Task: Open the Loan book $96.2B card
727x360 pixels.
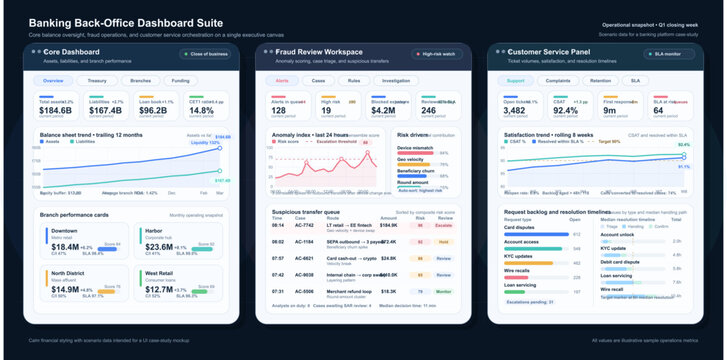Action: (x=157, y=105)
